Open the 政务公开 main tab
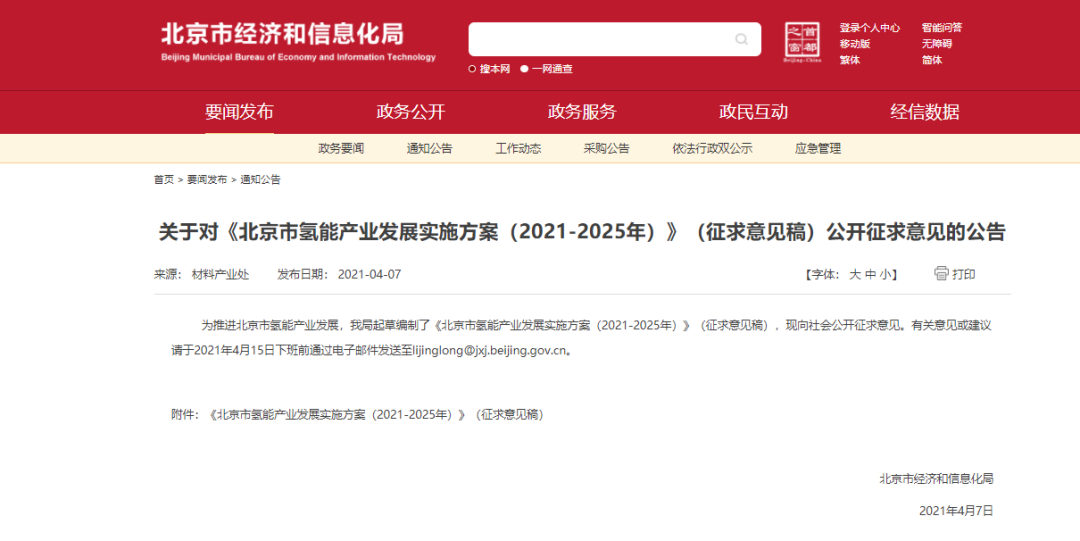The width and height of the screenshot is (1080, 541). 410,112
